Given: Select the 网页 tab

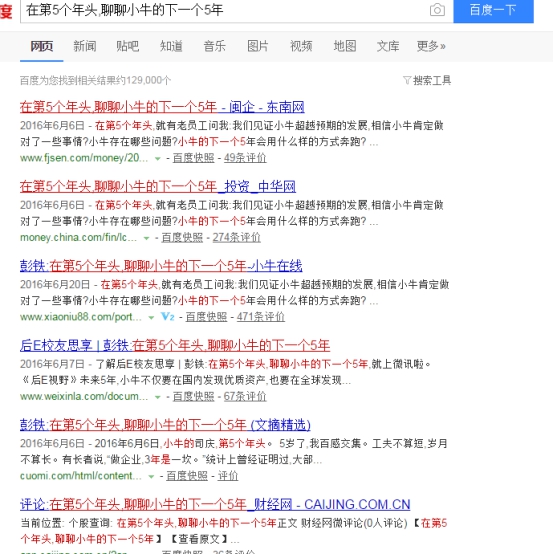Looking at the screenshot, I should tap(42, 46).
